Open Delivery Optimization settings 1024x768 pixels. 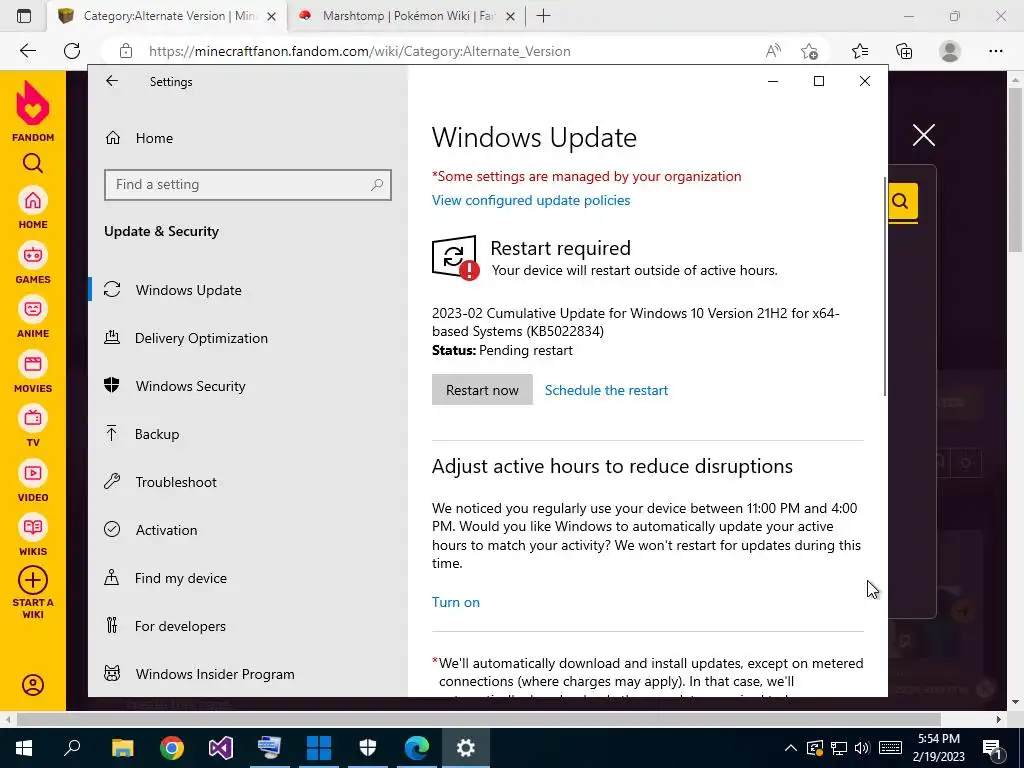click(248, 338)
